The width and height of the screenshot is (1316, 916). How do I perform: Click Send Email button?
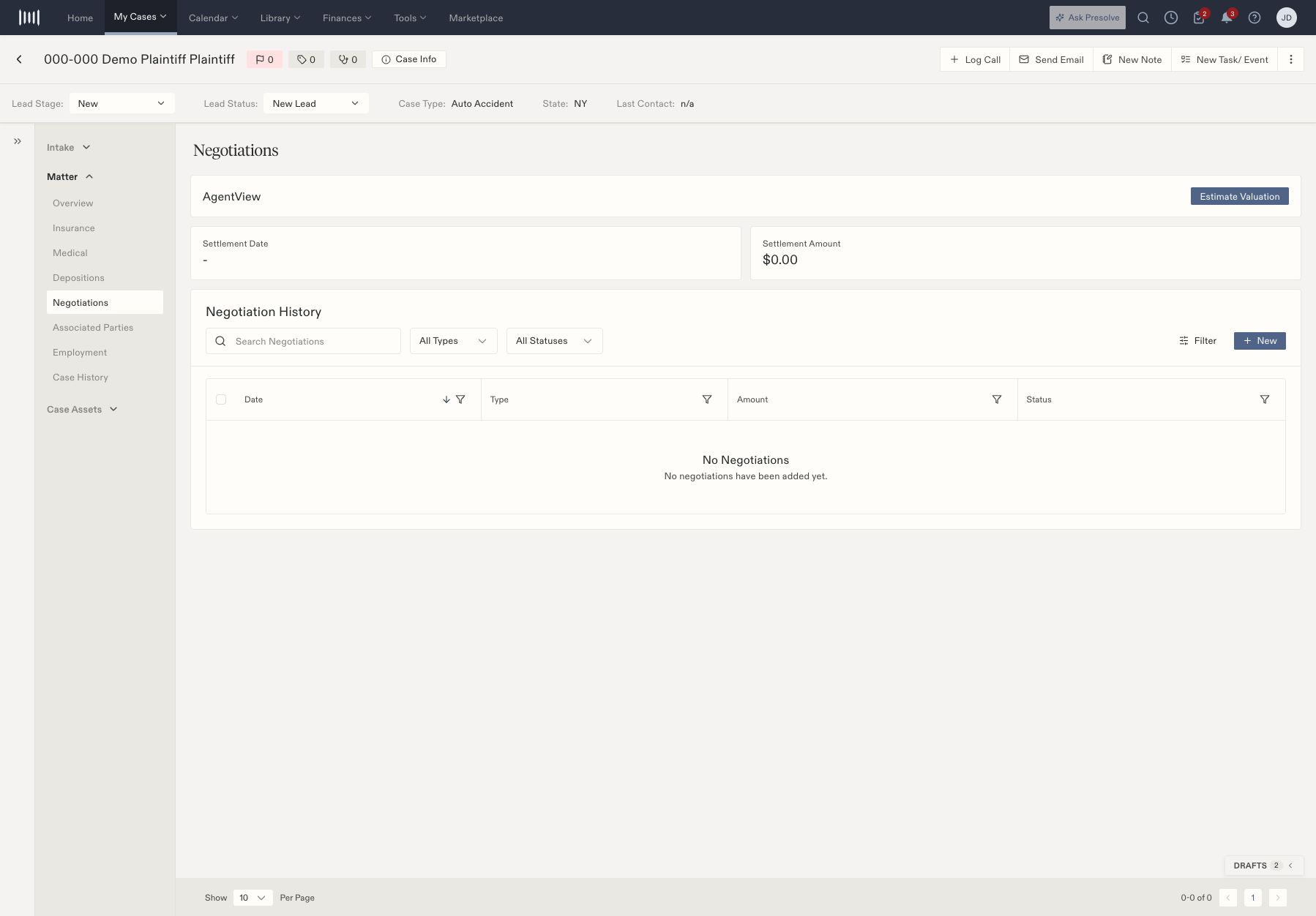(x=1052, y=59)
